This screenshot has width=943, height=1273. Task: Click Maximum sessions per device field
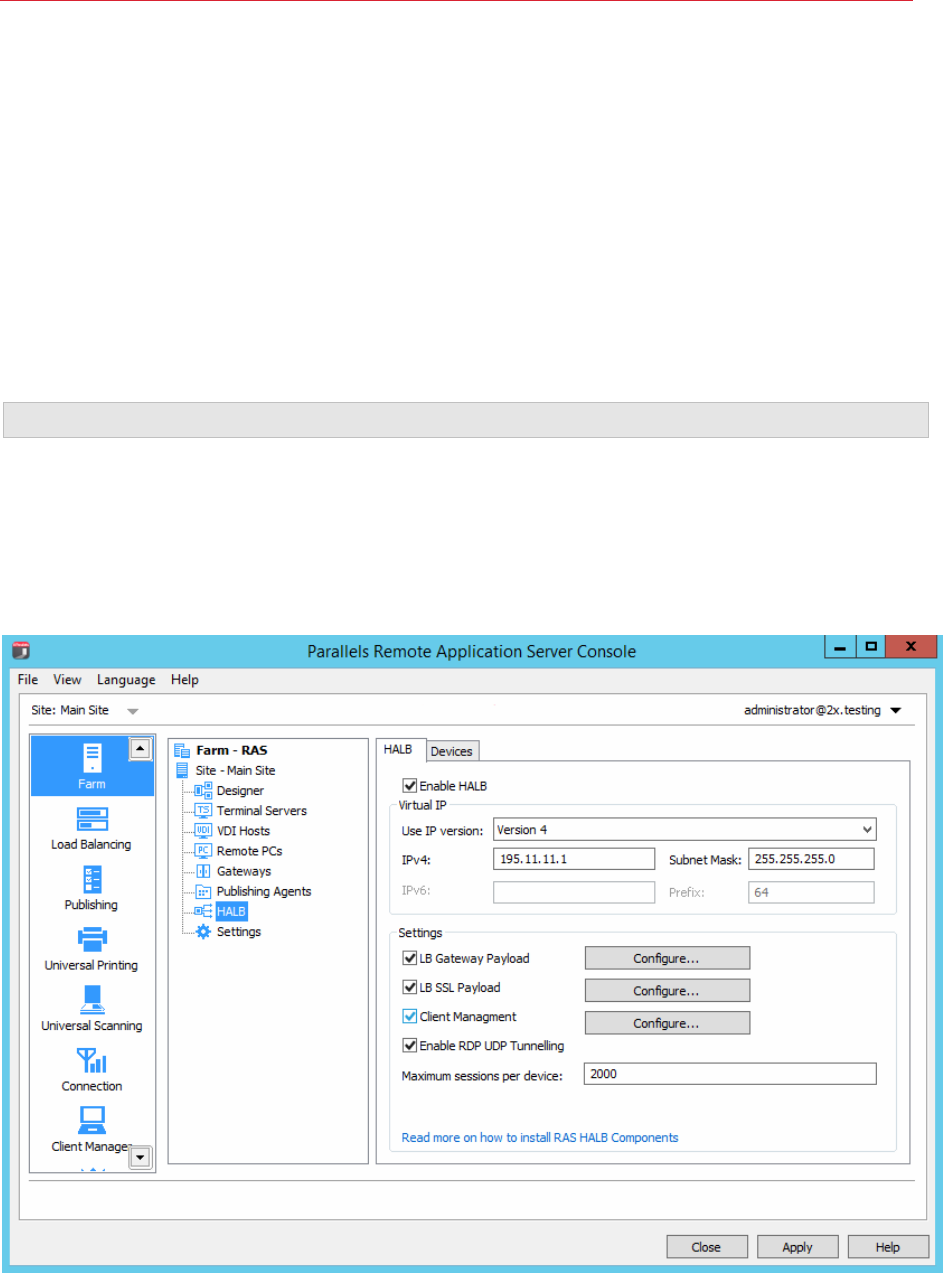tap(731, 1074)
